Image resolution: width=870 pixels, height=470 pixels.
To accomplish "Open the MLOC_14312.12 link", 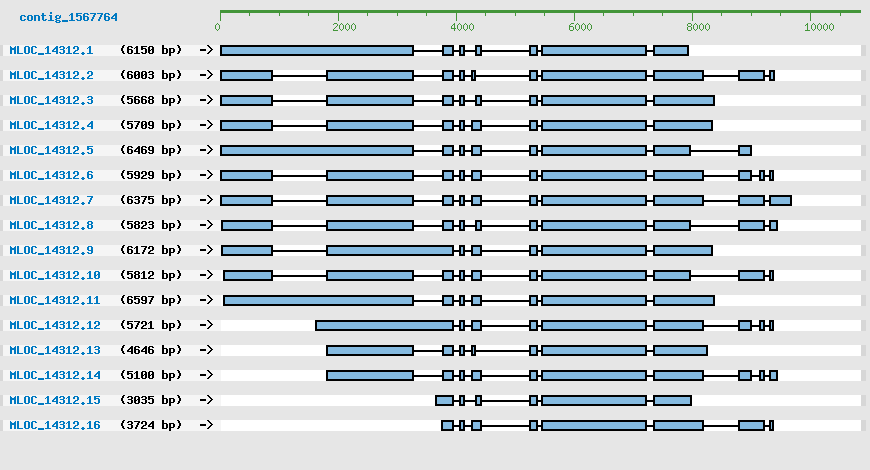I will pos(55,325).
